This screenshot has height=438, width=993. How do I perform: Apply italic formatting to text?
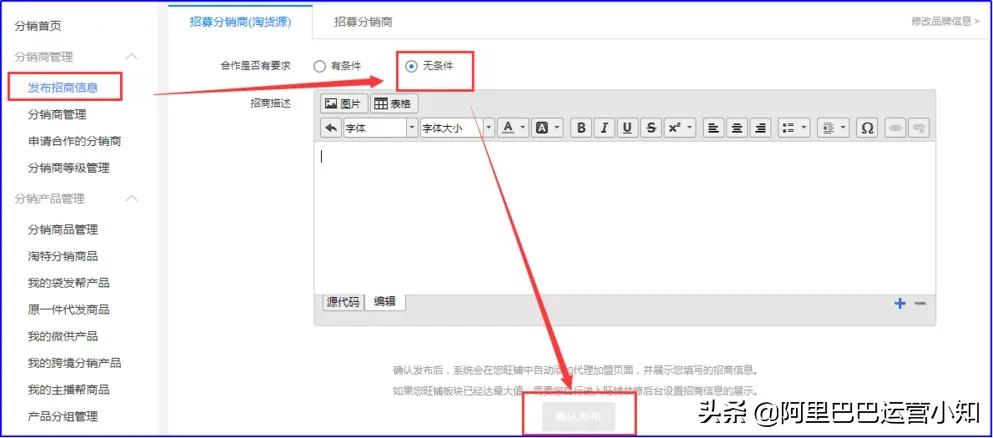pos(604,128)
